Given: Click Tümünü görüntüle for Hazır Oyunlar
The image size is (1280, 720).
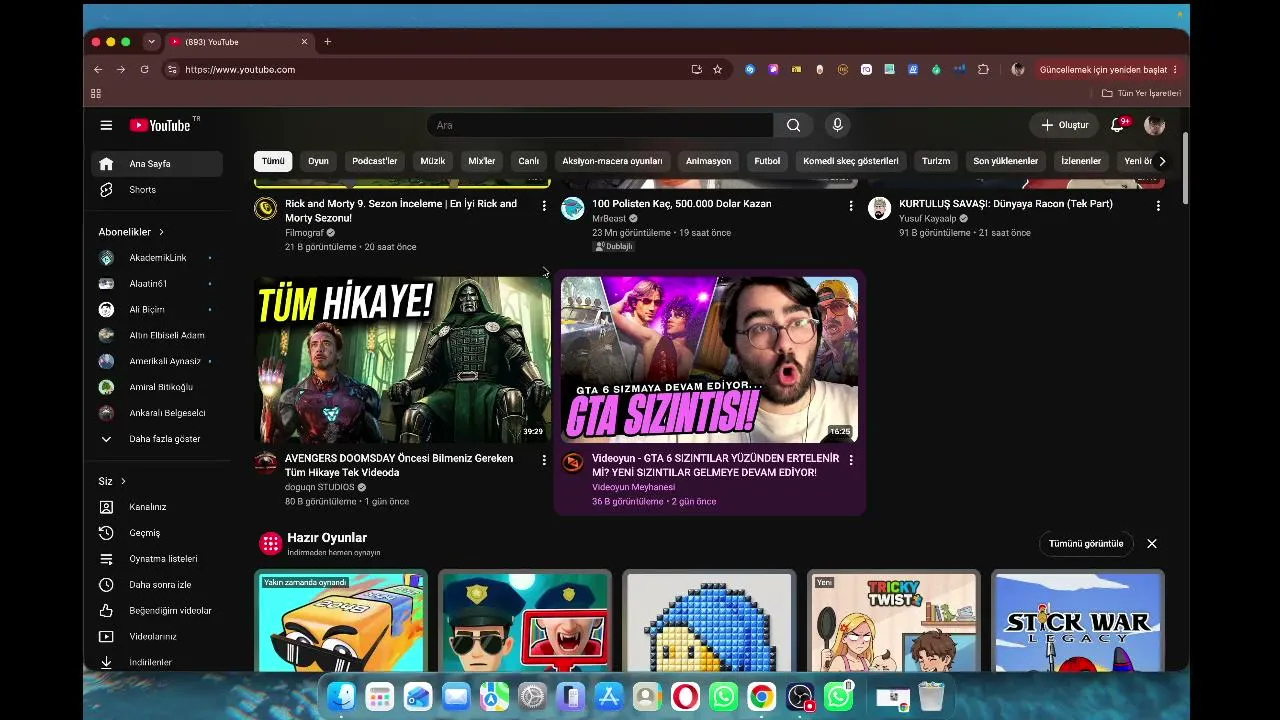Looking at the screenshot, I should tap(1086, 544).
